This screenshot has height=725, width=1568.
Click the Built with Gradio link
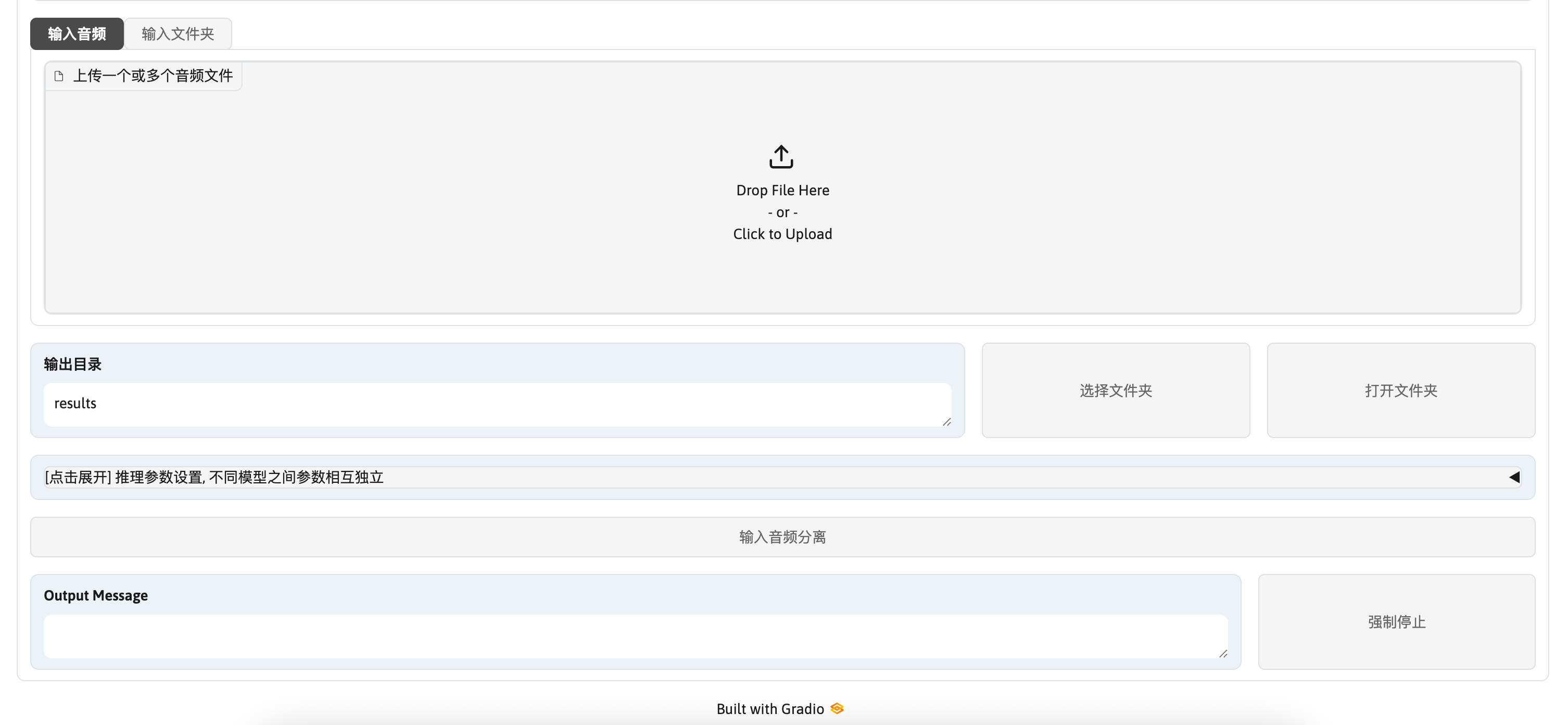(x=769, y=708)
